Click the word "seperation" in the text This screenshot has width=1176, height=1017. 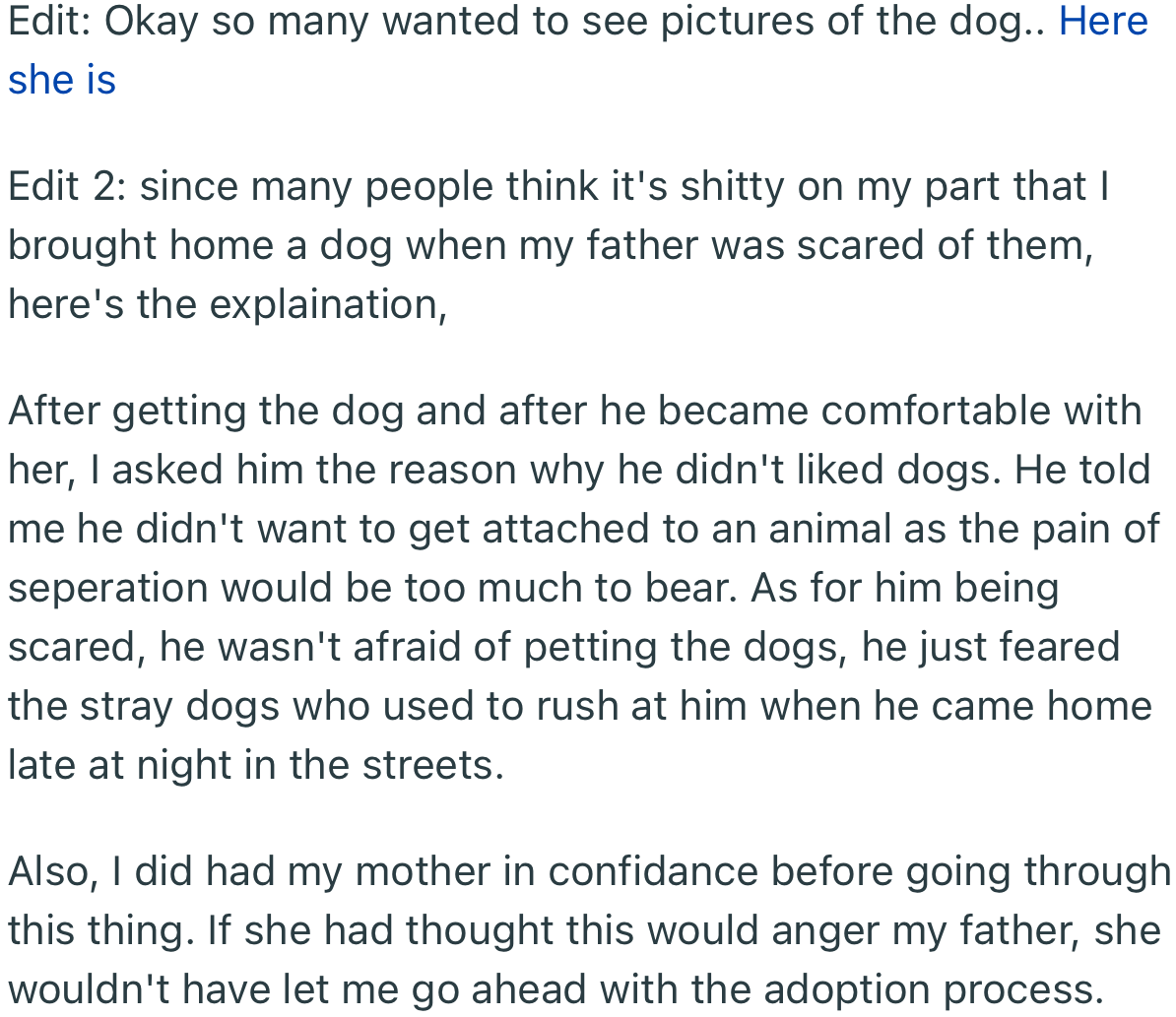(107, 588)
